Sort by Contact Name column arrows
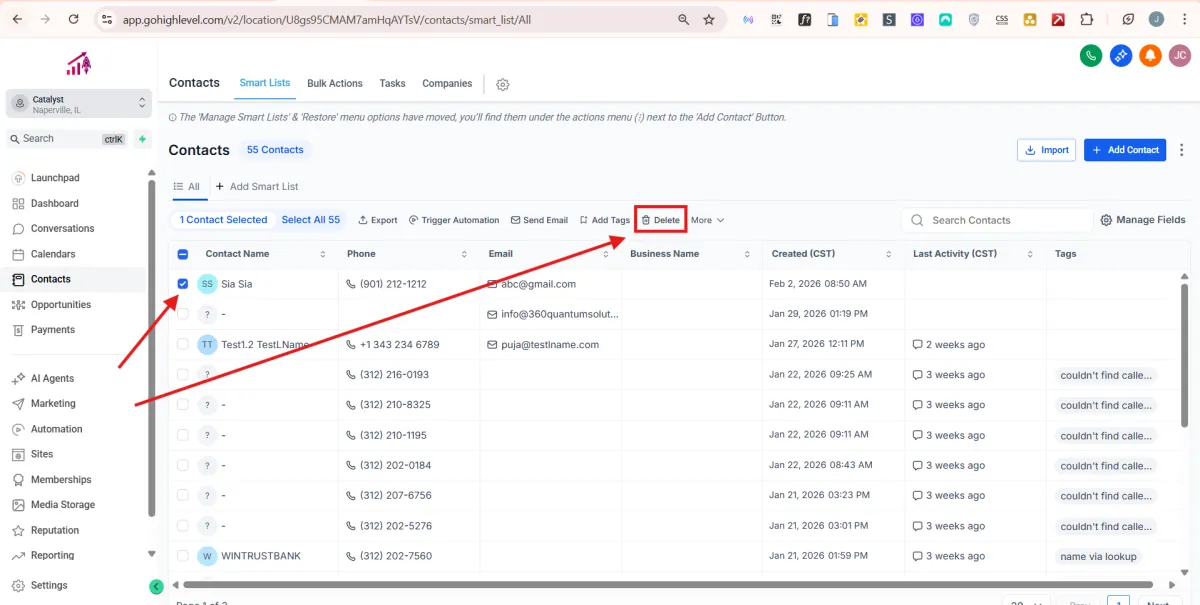The image size is (1200, 605). point(323,254)
